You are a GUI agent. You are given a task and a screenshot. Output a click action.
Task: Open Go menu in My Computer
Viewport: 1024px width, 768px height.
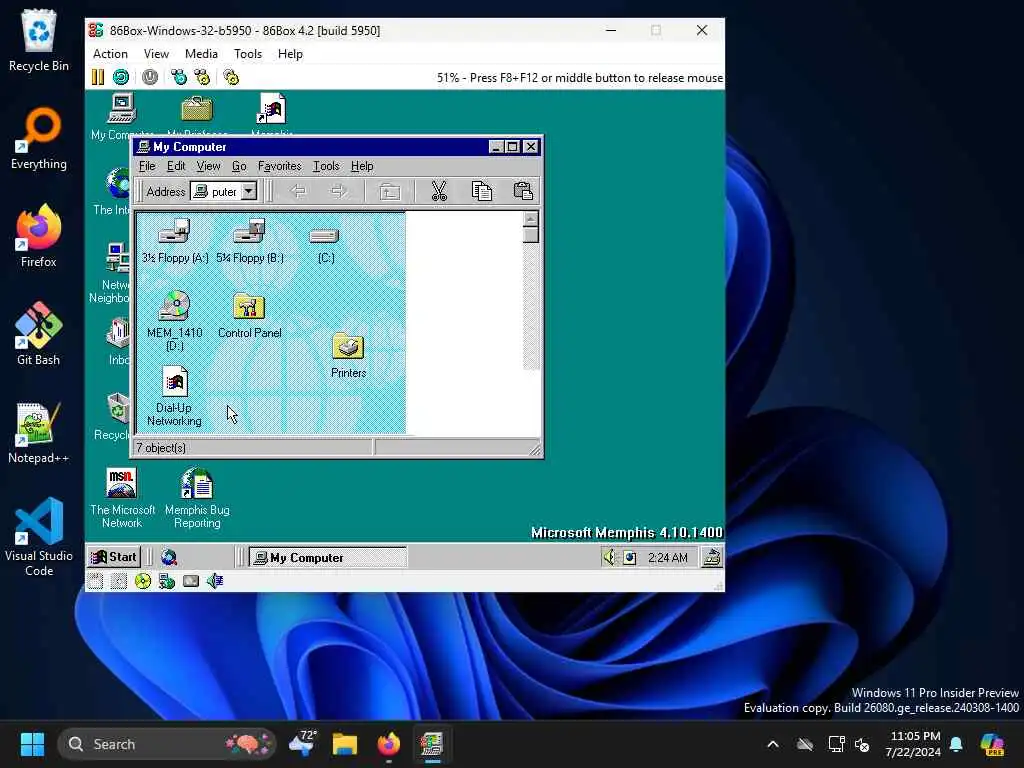tap(239, 166)
